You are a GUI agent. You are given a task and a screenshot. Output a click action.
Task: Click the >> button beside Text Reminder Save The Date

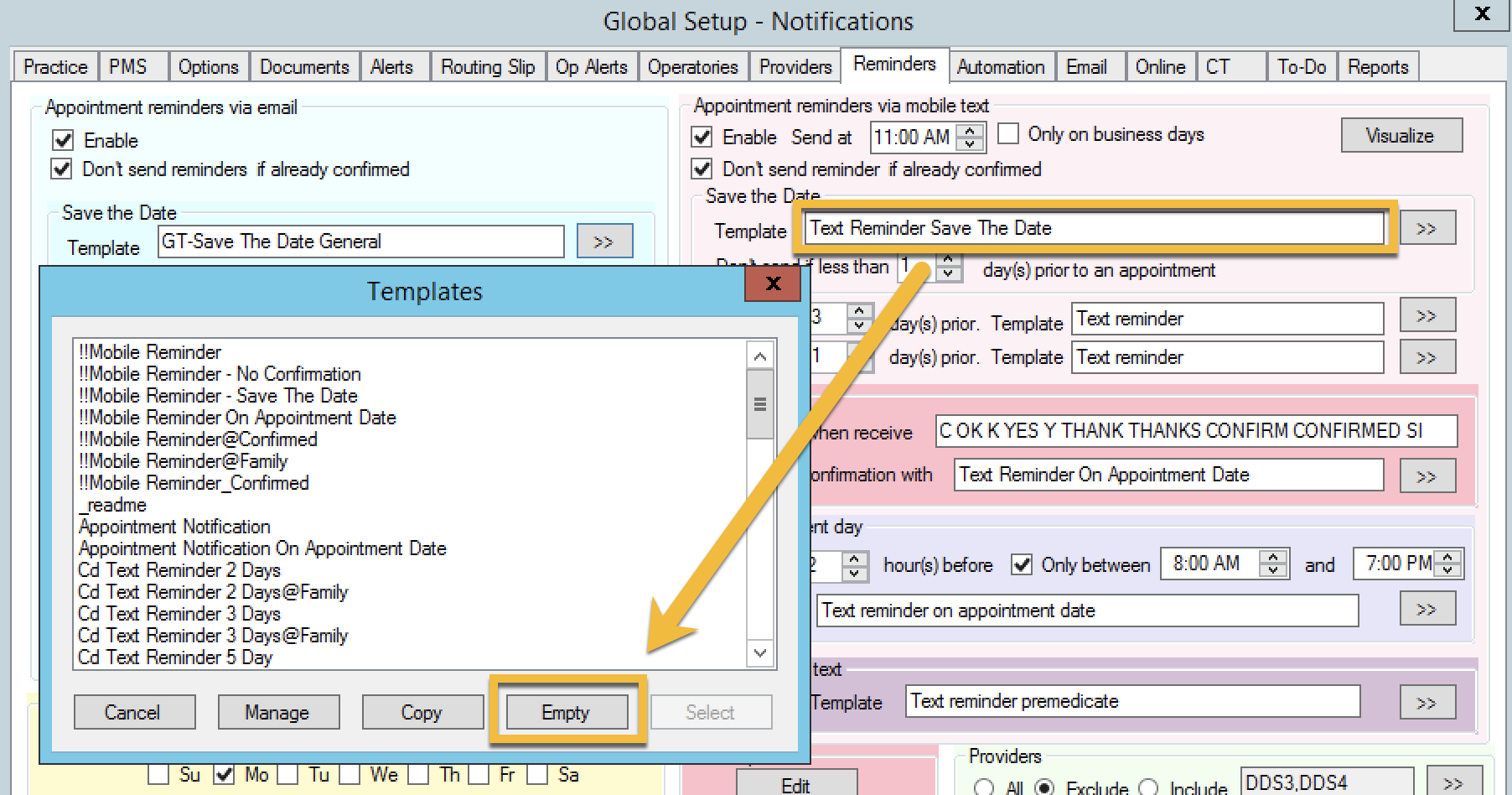1427,228
